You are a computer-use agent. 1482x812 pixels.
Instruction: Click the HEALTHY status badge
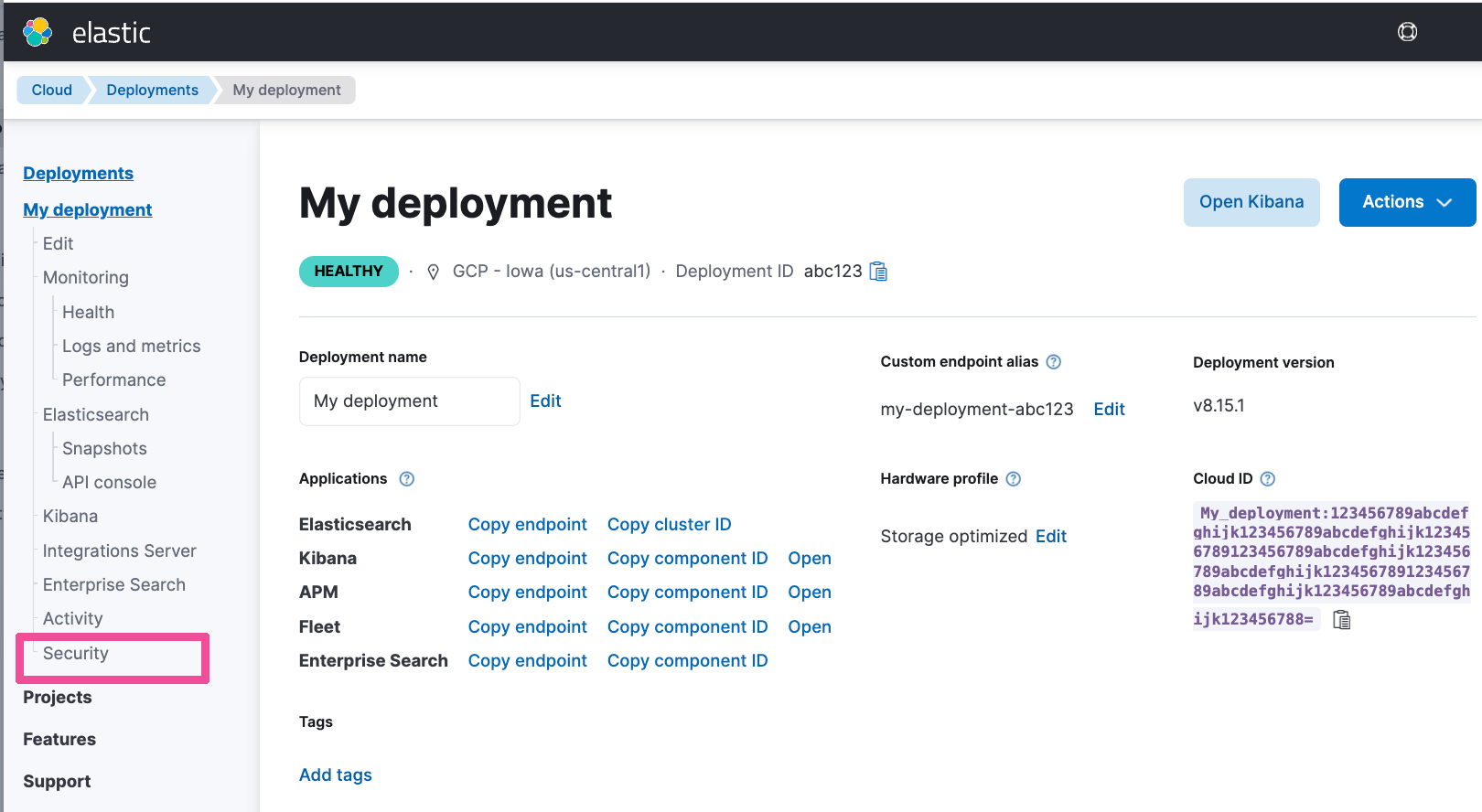(349, 272)
